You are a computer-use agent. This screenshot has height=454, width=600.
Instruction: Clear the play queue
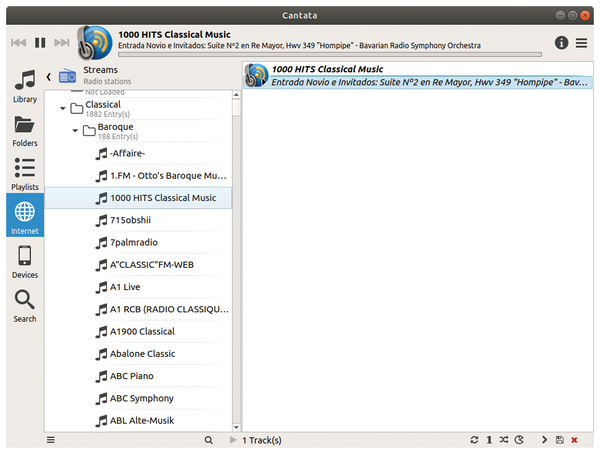574,440
